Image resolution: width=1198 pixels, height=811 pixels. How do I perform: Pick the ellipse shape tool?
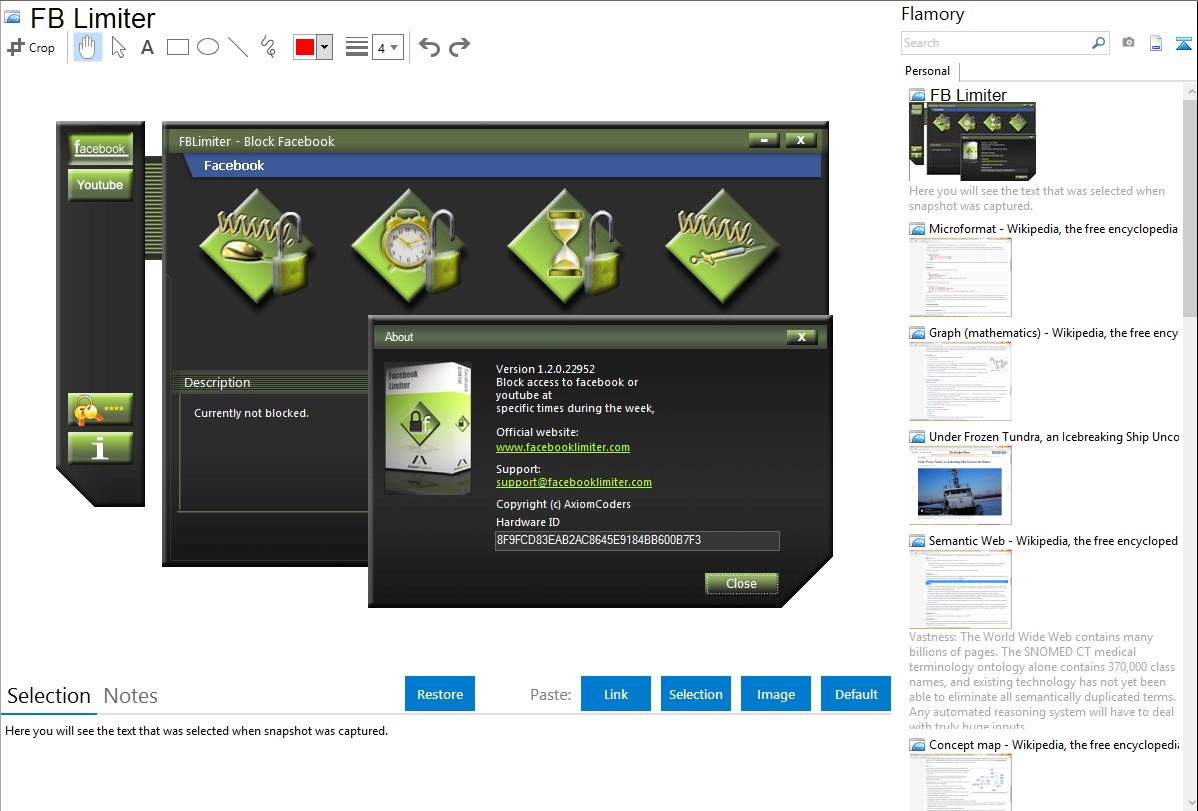[x=208, y=47]
